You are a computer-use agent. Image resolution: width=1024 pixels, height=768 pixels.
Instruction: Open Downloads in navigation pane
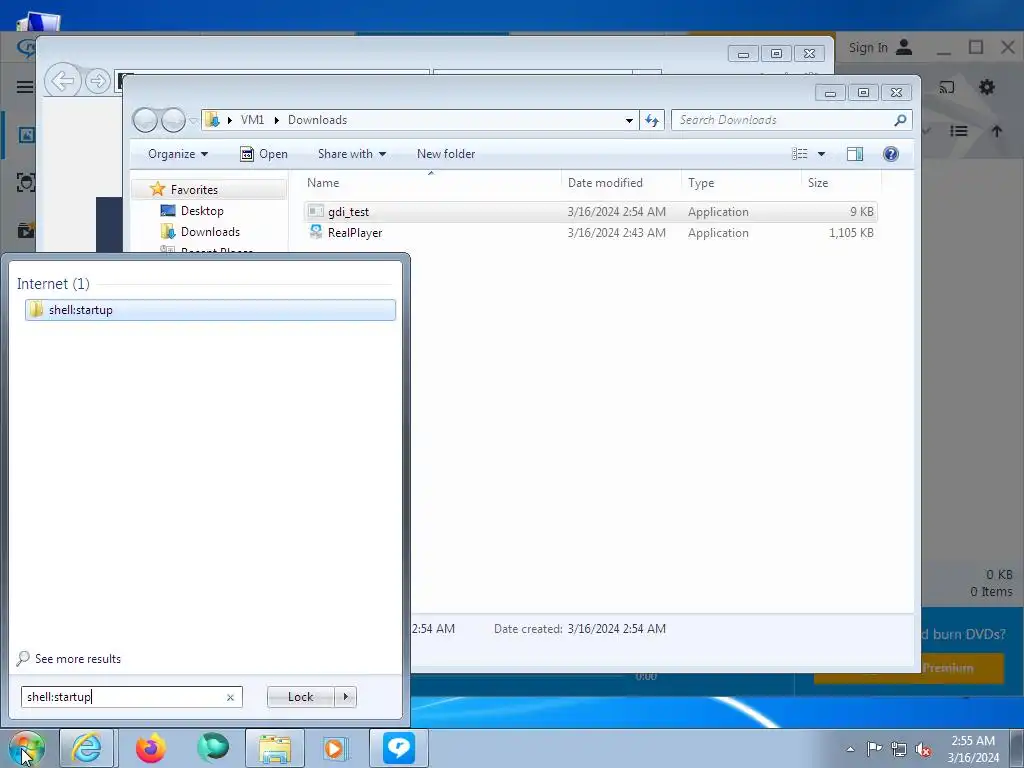[x=210, y=232]
